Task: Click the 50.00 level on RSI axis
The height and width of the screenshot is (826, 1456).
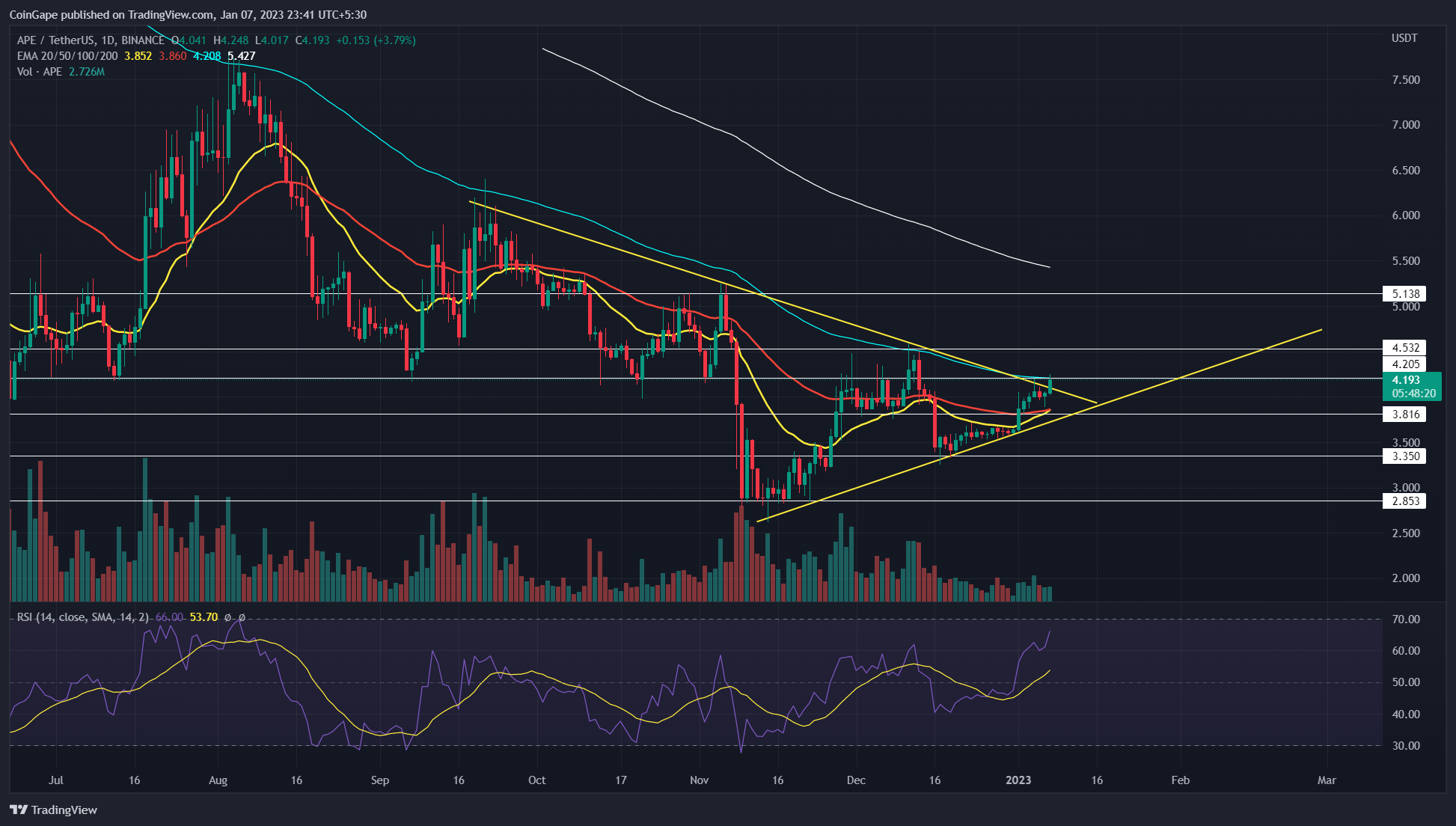Action: point(1405,682)
